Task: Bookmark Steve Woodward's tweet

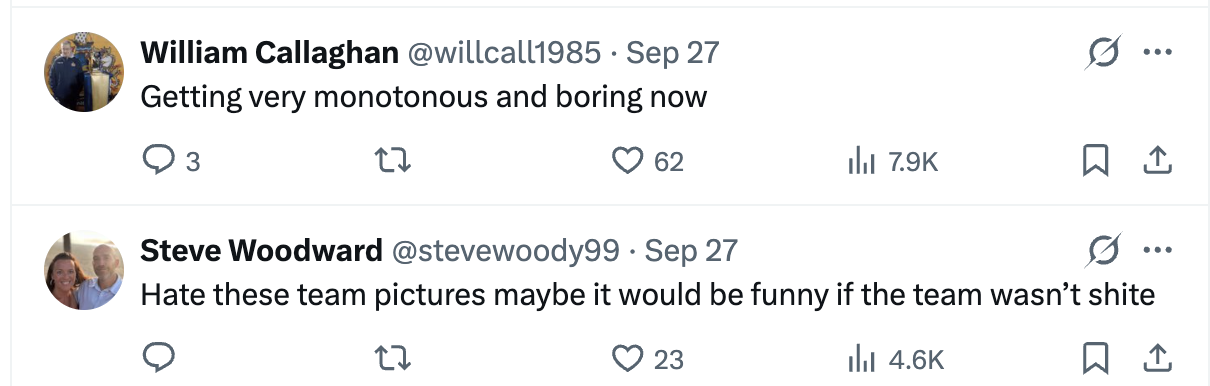Action: point(1095,357)
